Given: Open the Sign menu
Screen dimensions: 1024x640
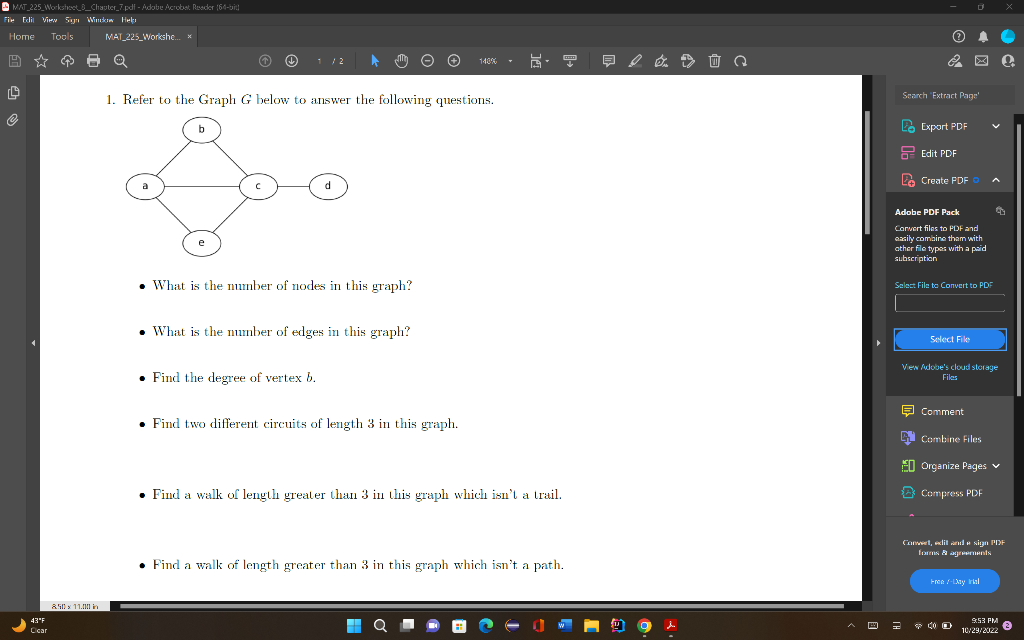Looking at the screenshot, I should 72,20.
